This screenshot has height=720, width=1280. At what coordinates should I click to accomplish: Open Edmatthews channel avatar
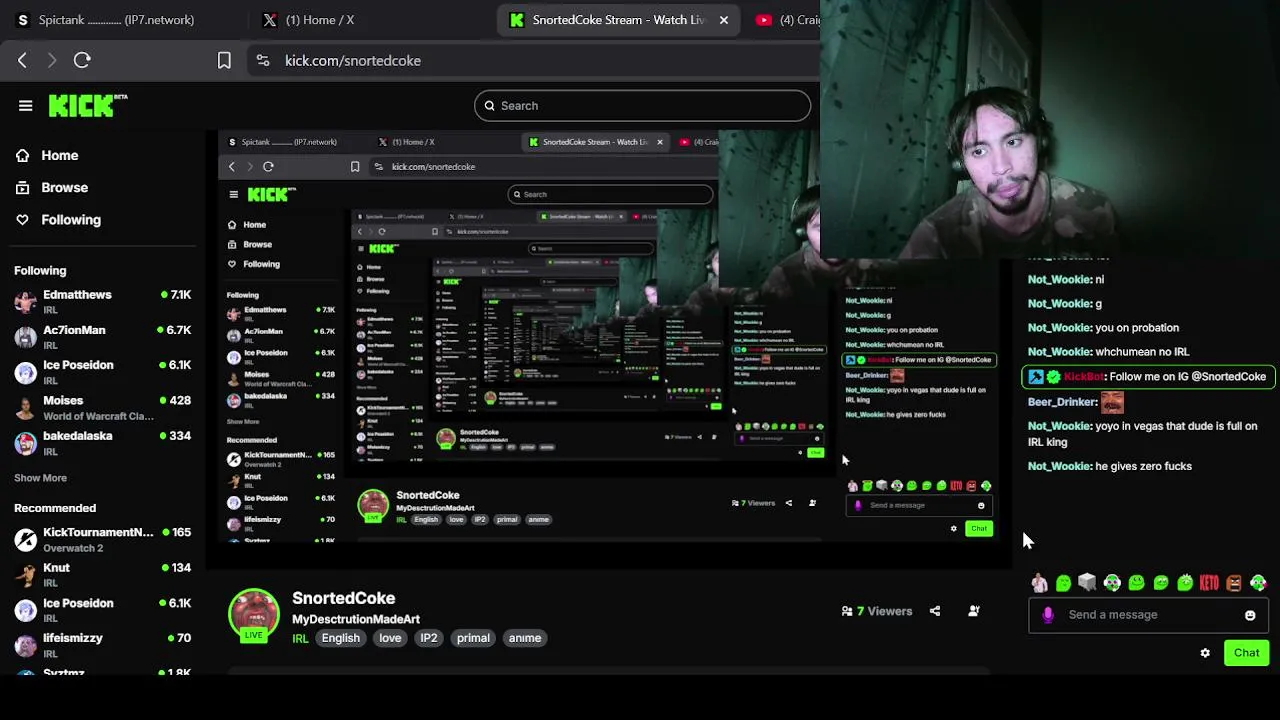click(26, 302)
